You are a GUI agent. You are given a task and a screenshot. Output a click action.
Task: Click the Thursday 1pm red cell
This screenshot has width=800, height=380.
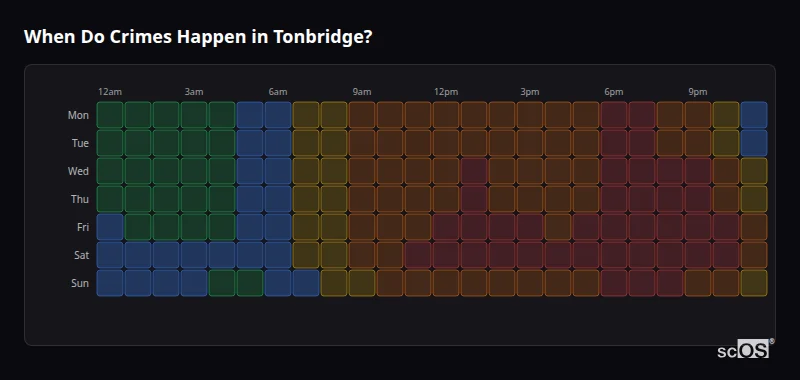coord(474,199)
